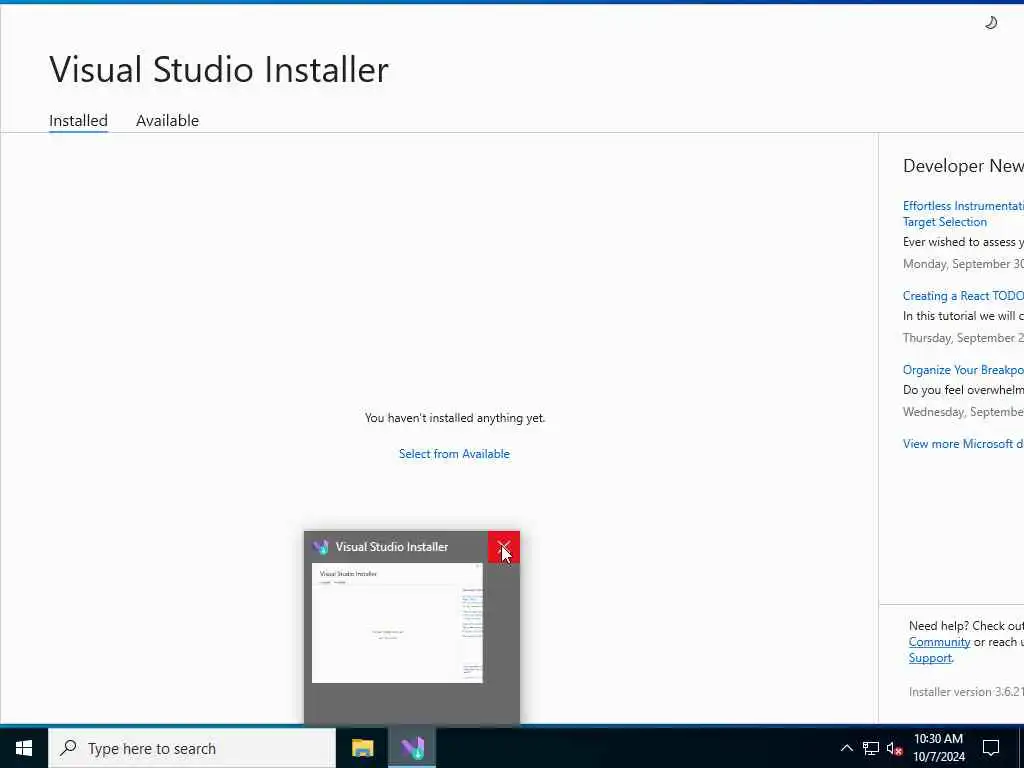
Task: Open the Creating a React TODO article
Action: [963, 296]
